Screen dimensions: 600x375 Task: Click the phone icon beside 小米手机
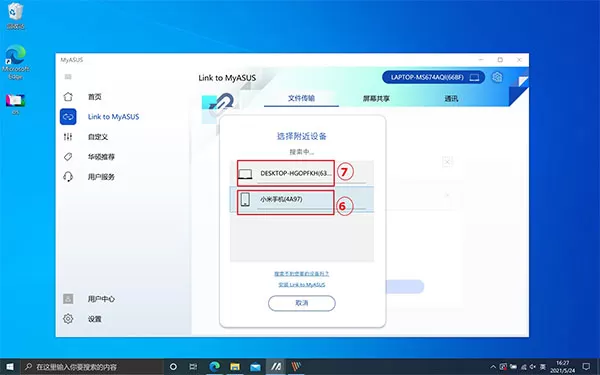click(245, 199)
